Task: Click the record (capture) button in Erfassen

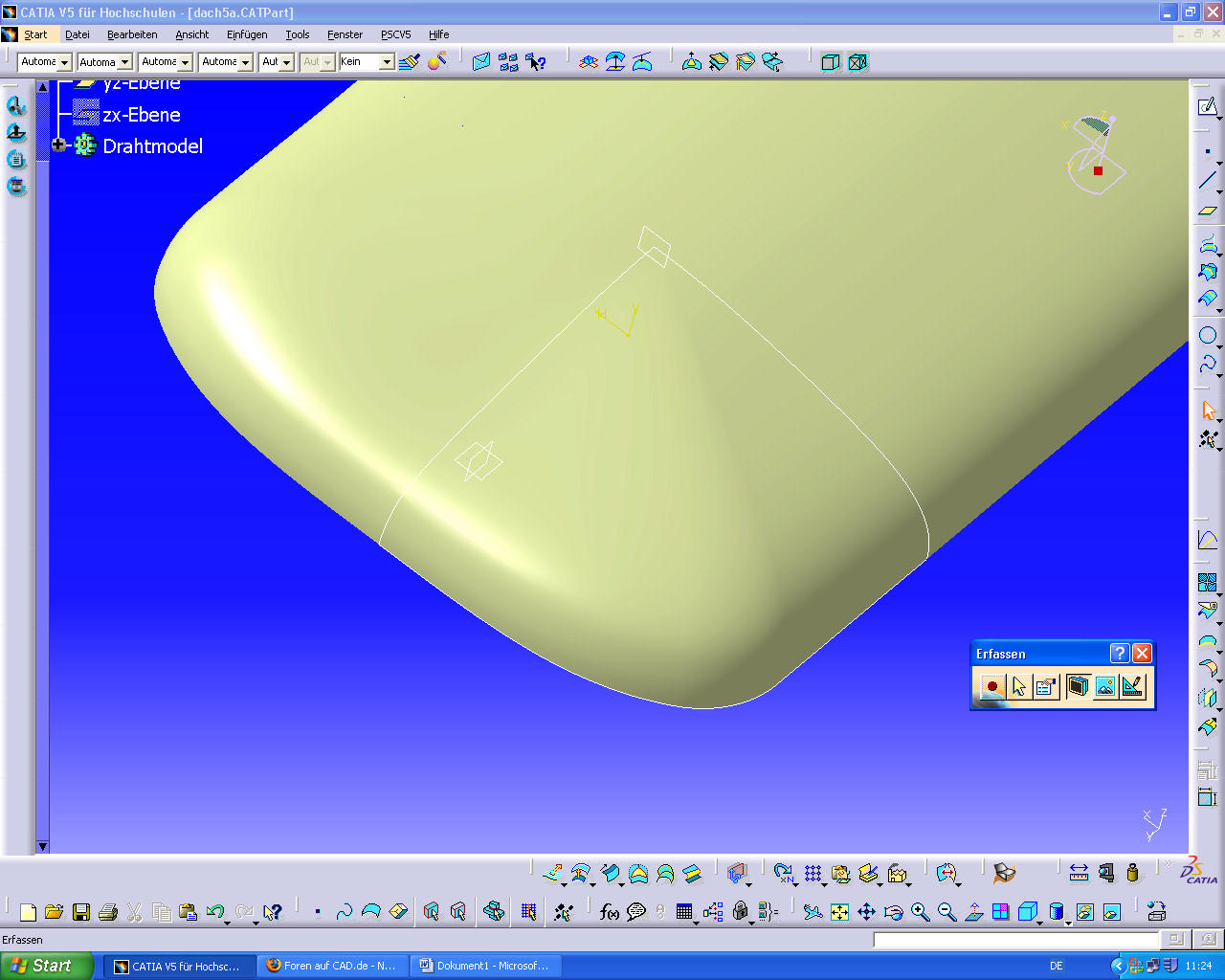Action: tap(991, 686)
